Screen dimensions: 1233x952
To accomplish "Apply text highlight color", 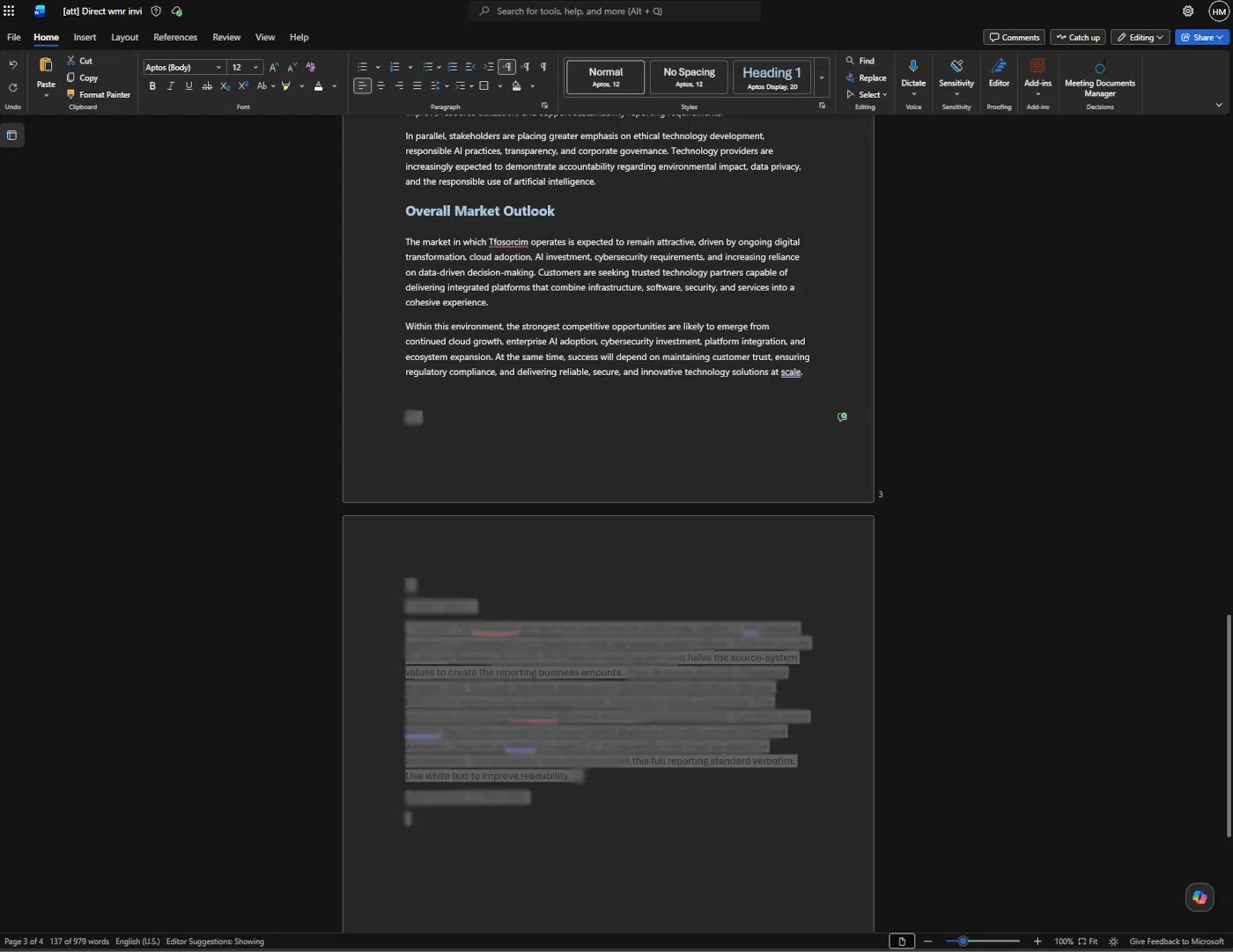I will 285,86.
